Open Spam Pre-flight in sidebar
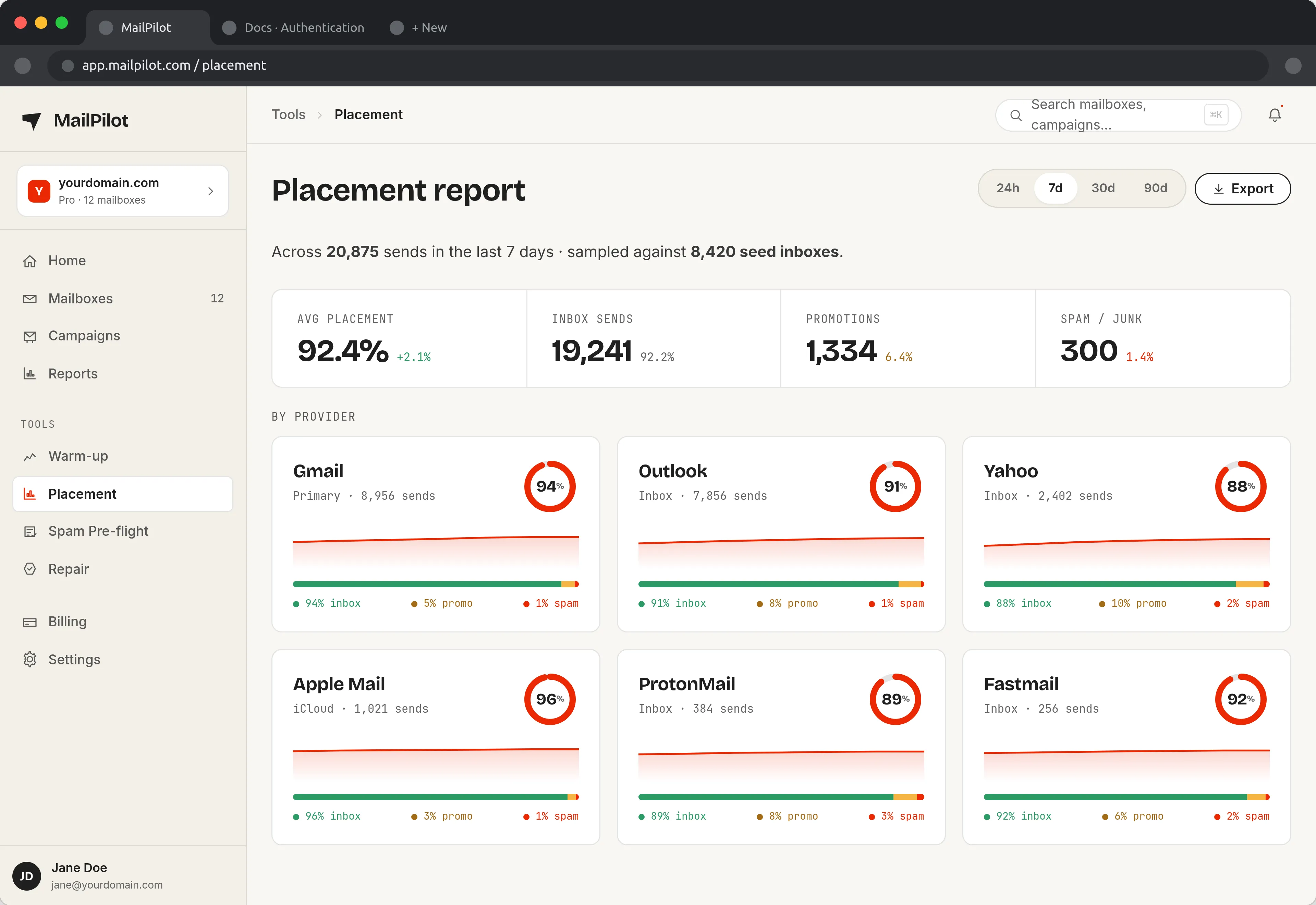 coord(122,531)
